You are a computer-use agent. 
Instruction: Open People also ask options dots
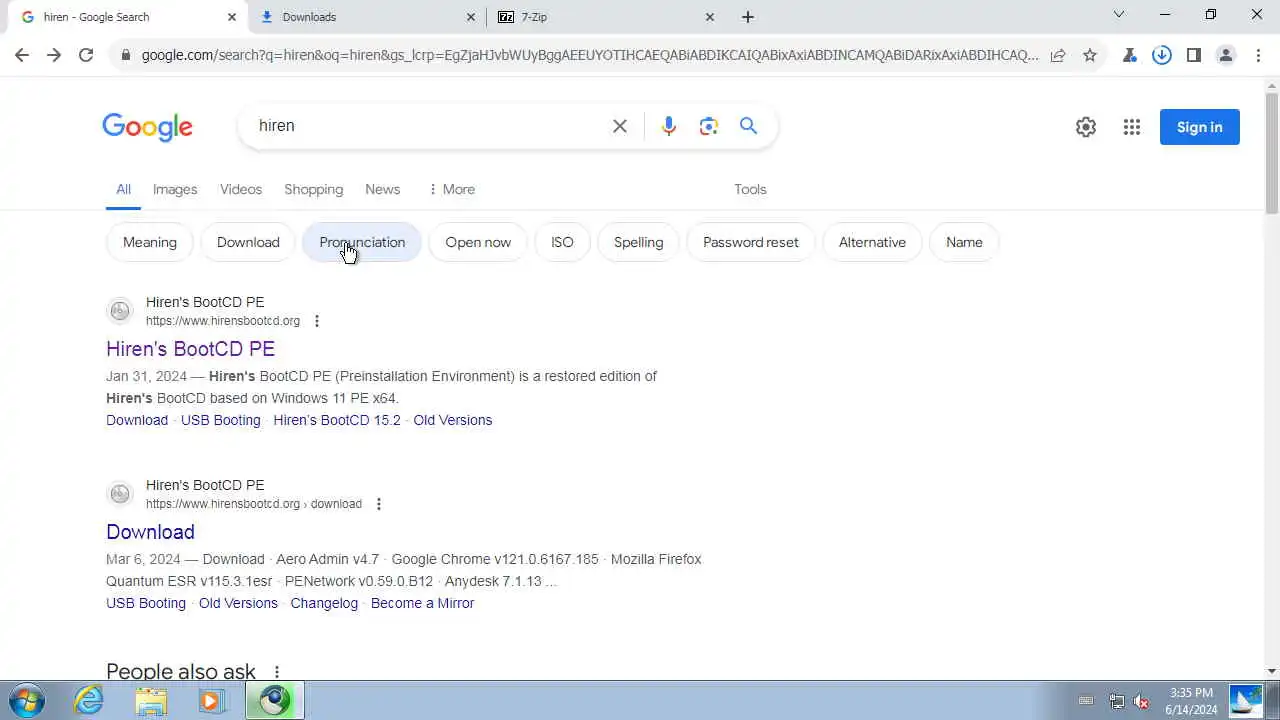pyautogui.click(x=277, y=672)
